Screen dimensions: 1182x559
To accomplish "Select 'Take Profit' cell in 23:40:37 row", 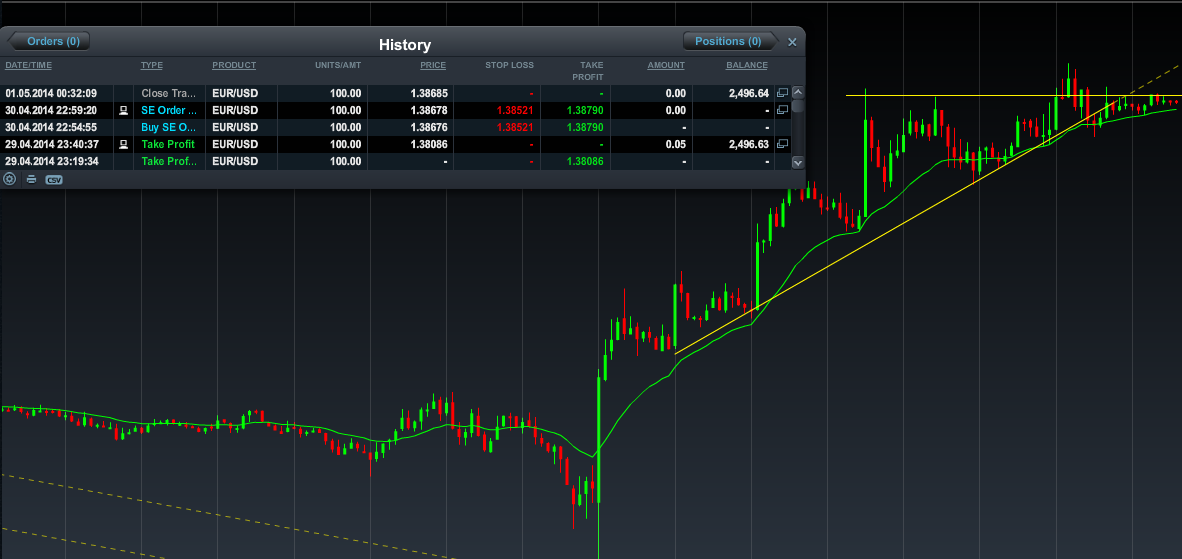I will click(168, 144).
